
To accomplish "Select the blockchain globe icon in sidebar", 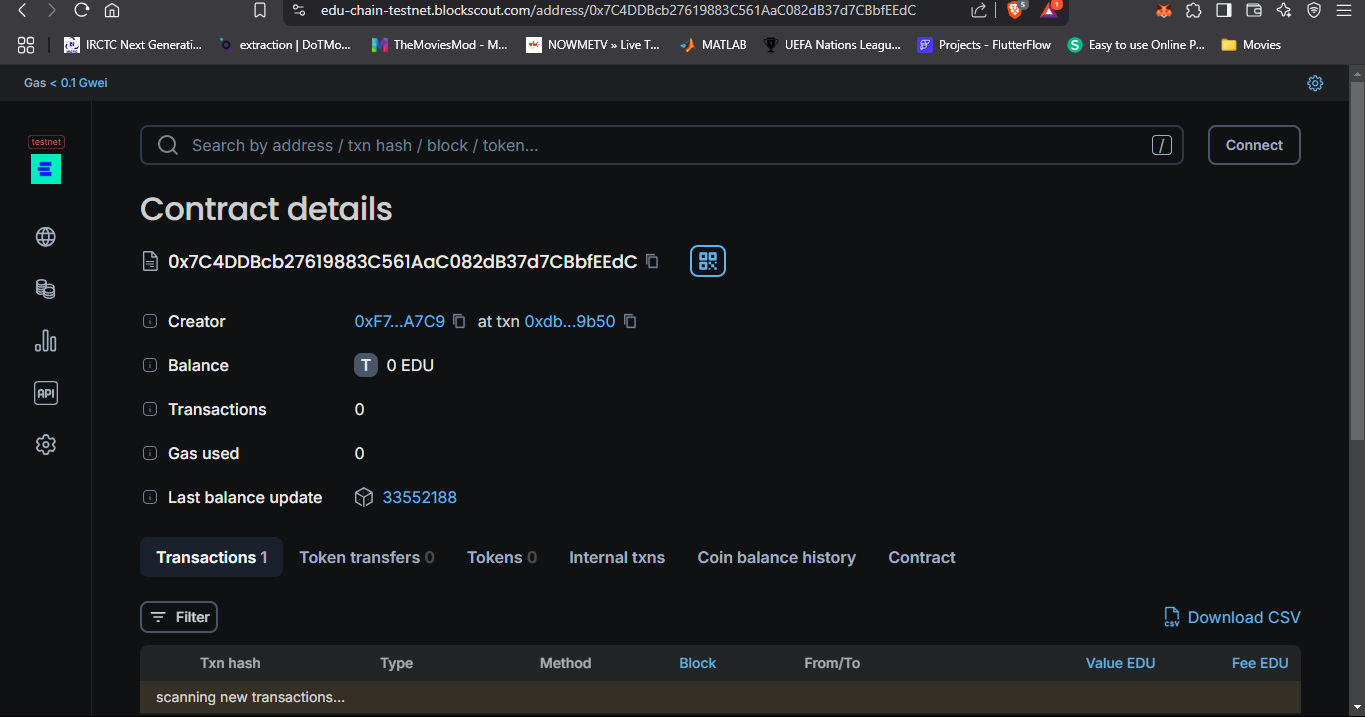I will 45,237.
